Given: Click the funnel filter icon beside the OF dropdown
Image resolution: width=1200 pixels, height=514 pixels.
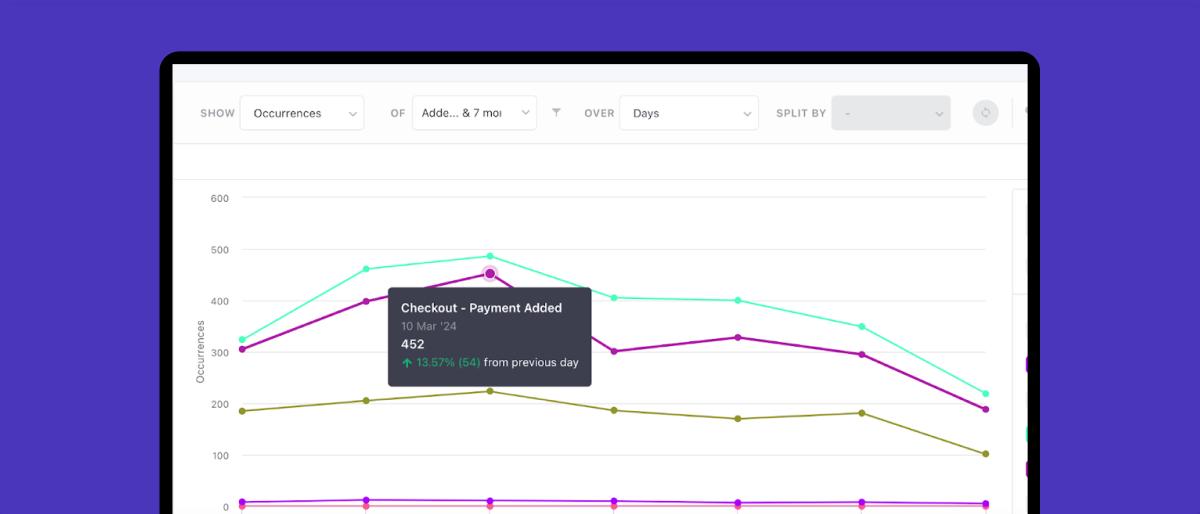Looking at the screenshot, I should 557,113.
